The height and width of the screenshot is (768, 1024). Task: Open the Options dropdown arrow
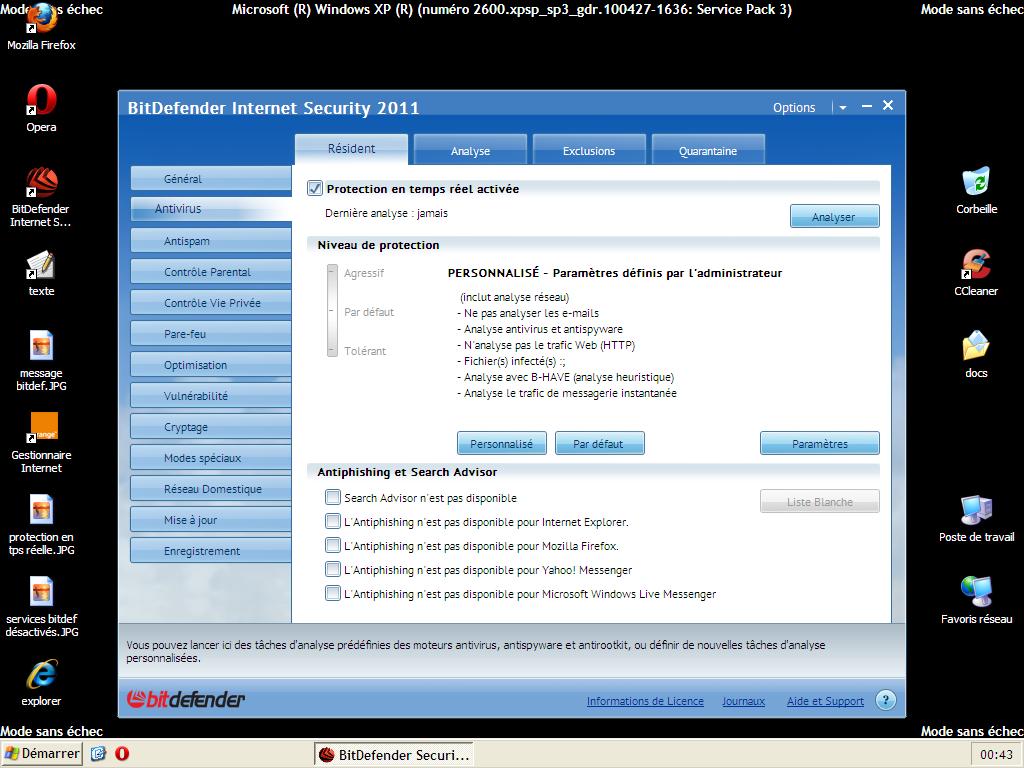coord(843,108)
